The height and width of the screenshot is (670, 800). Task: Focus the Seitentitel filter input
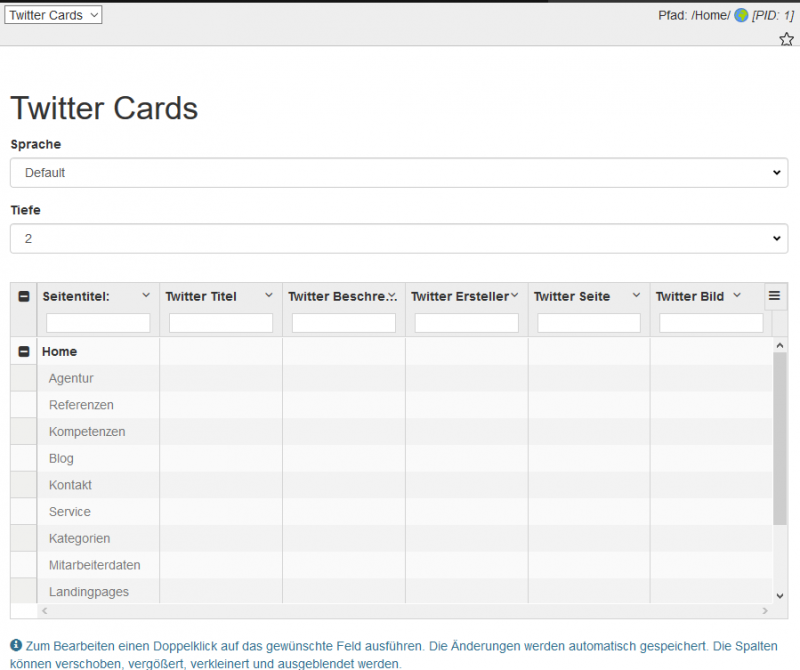98,323
